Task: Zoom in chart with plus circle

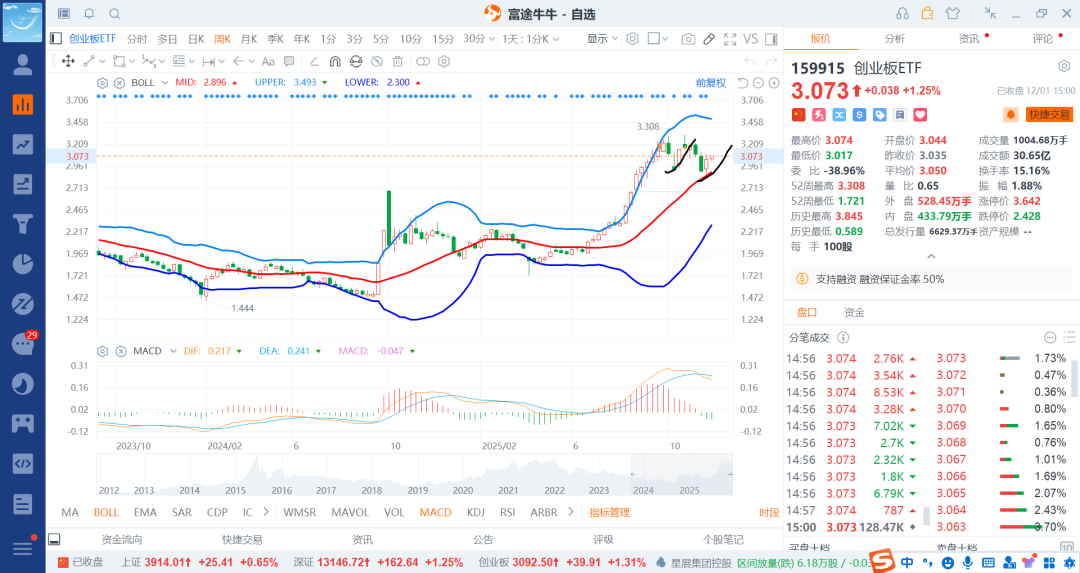Action: [774, 83]
